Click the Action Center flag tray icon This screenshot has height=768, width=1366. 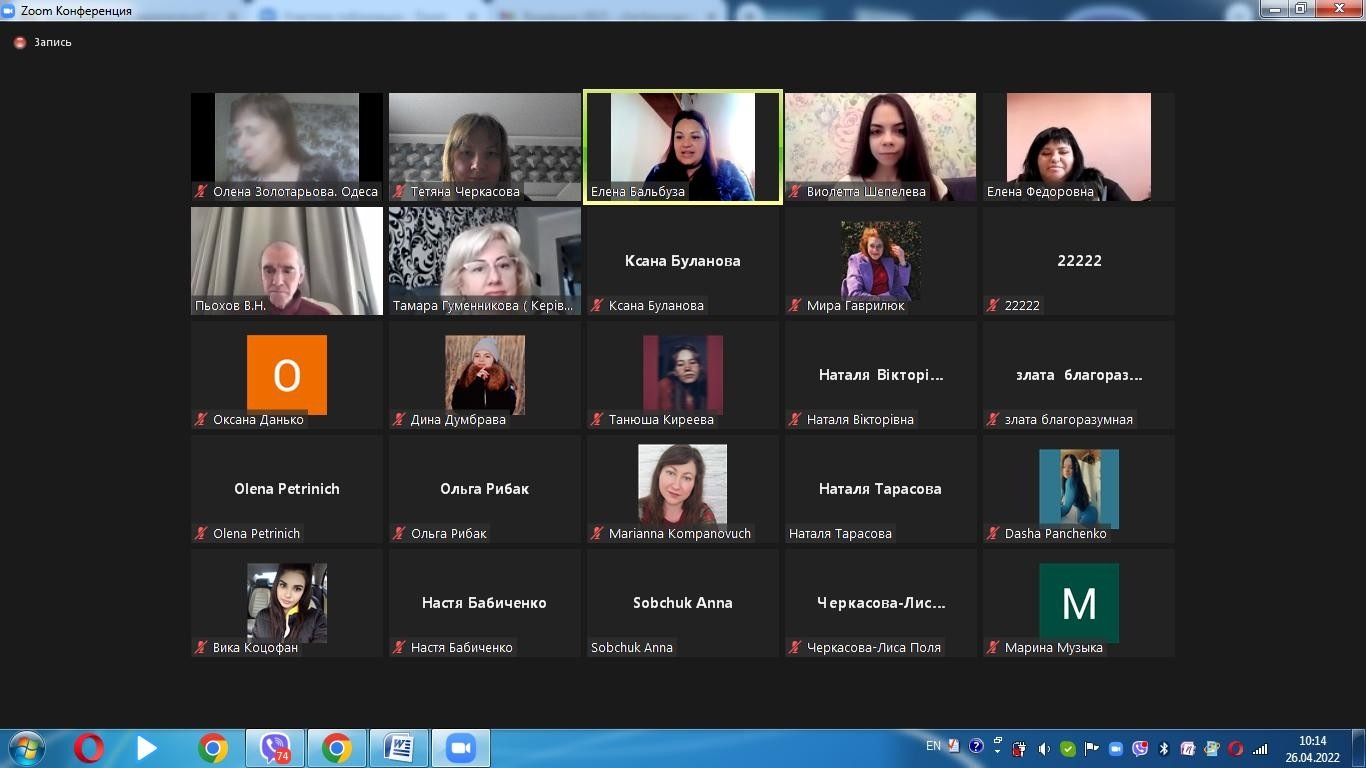point(1092,748)
